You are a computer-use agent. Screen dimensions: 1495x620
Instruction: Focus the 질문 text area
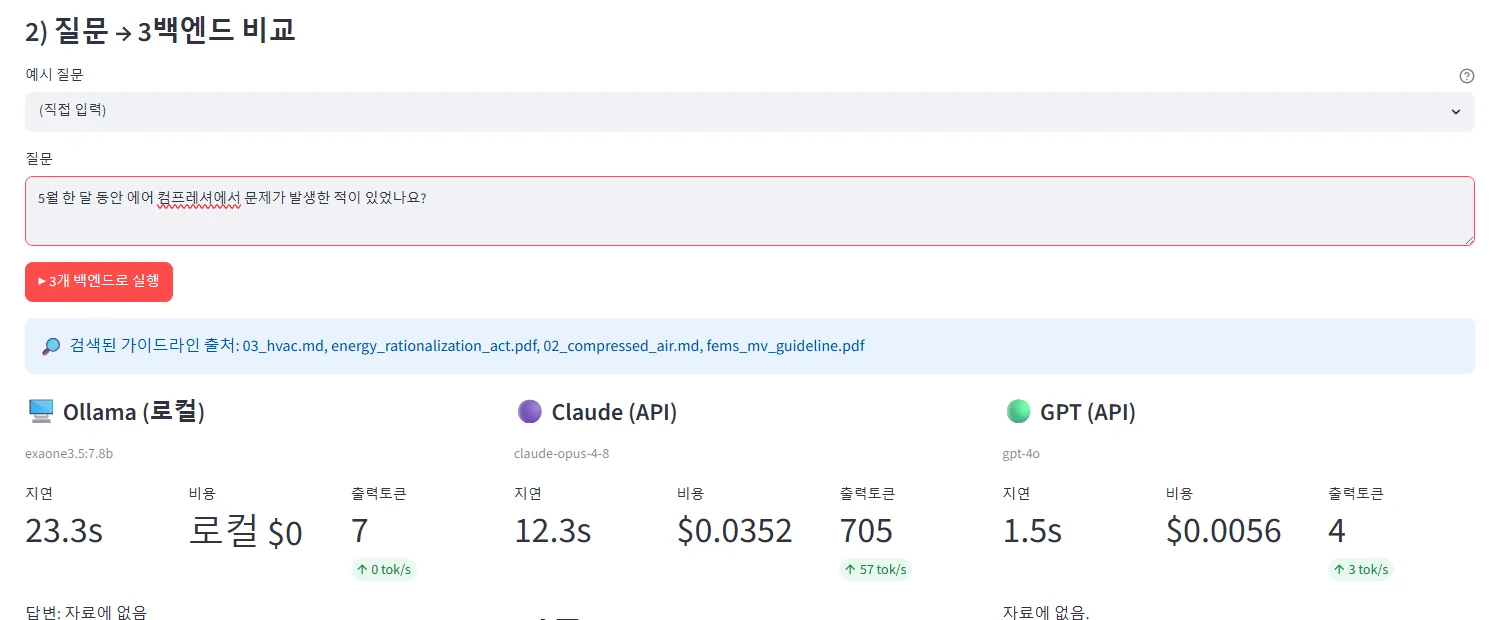tap(749, 210)
